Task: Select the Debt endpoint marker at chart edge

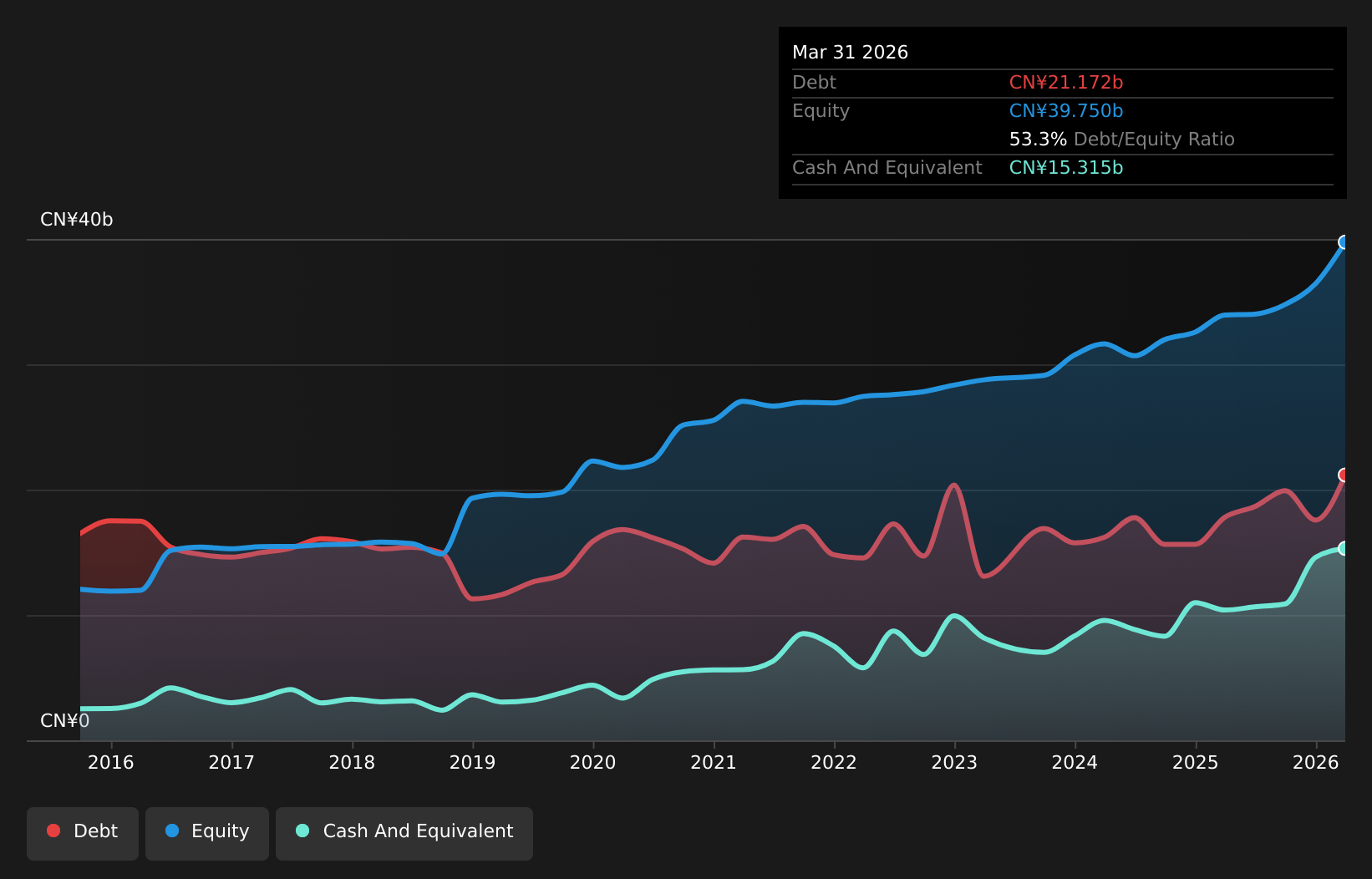Action: coord(1344,475)
